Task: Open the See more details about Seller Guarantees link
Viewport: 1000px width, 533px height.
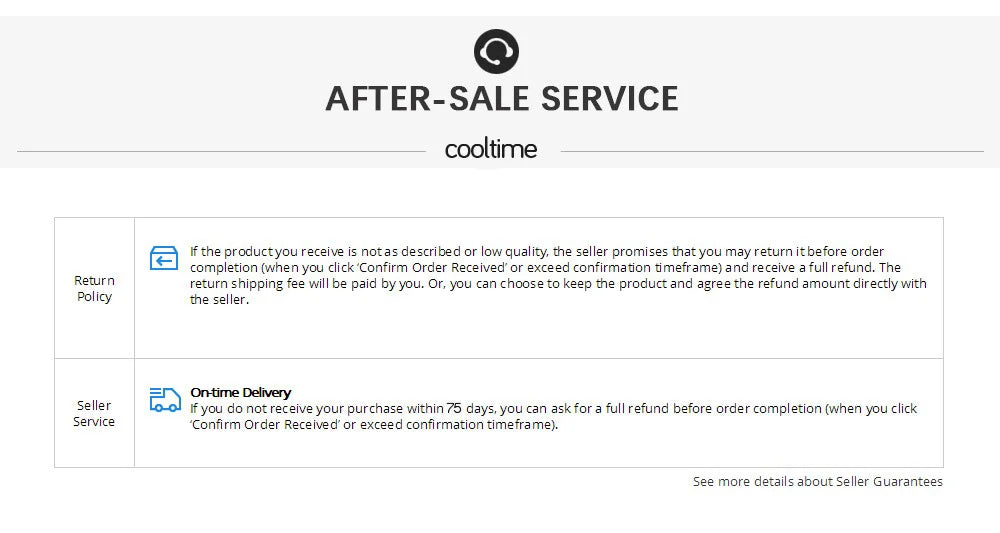Action: point(817,482)
